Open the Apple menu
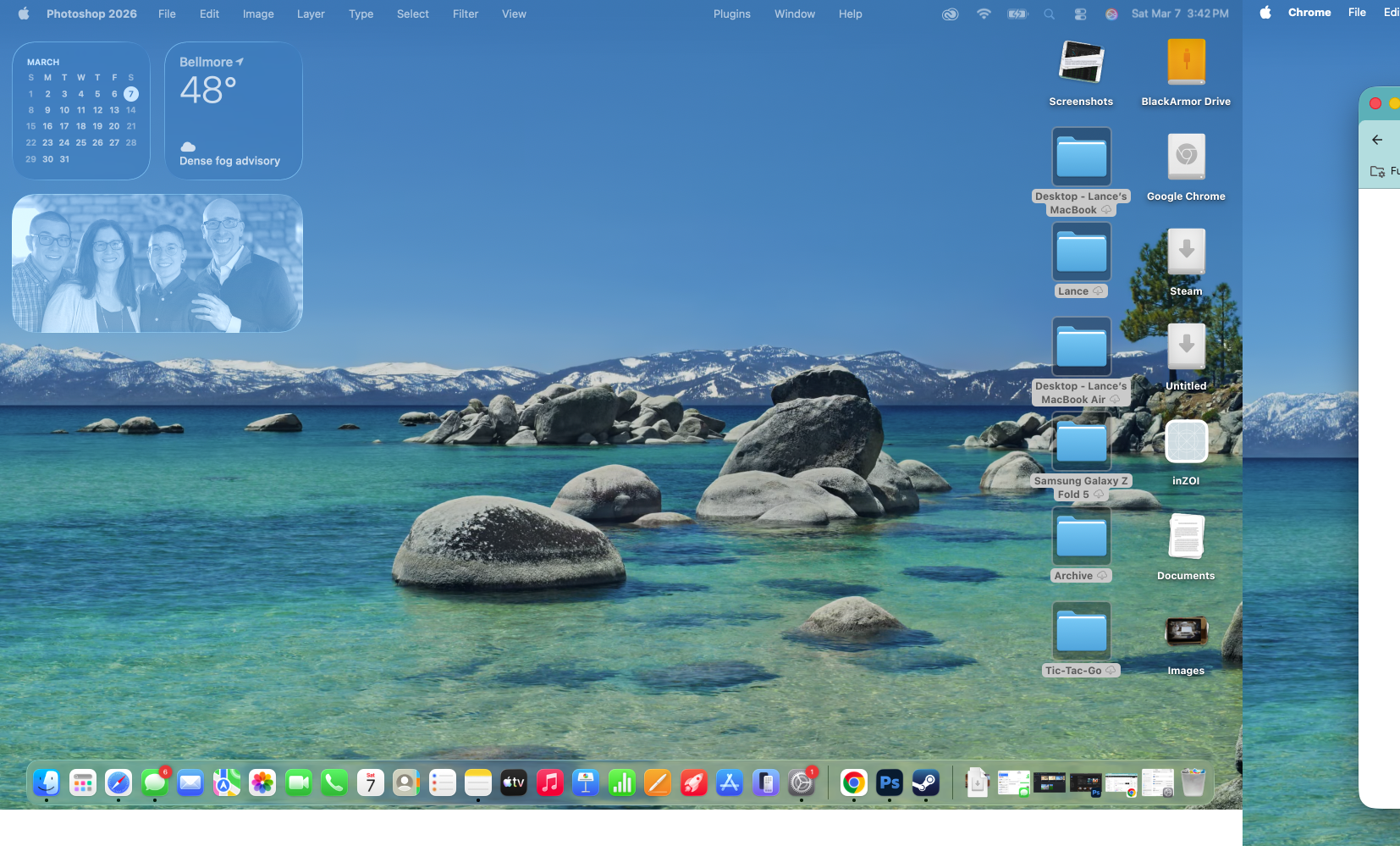The width and height of the screenshot is (1400, 846). 23,14
